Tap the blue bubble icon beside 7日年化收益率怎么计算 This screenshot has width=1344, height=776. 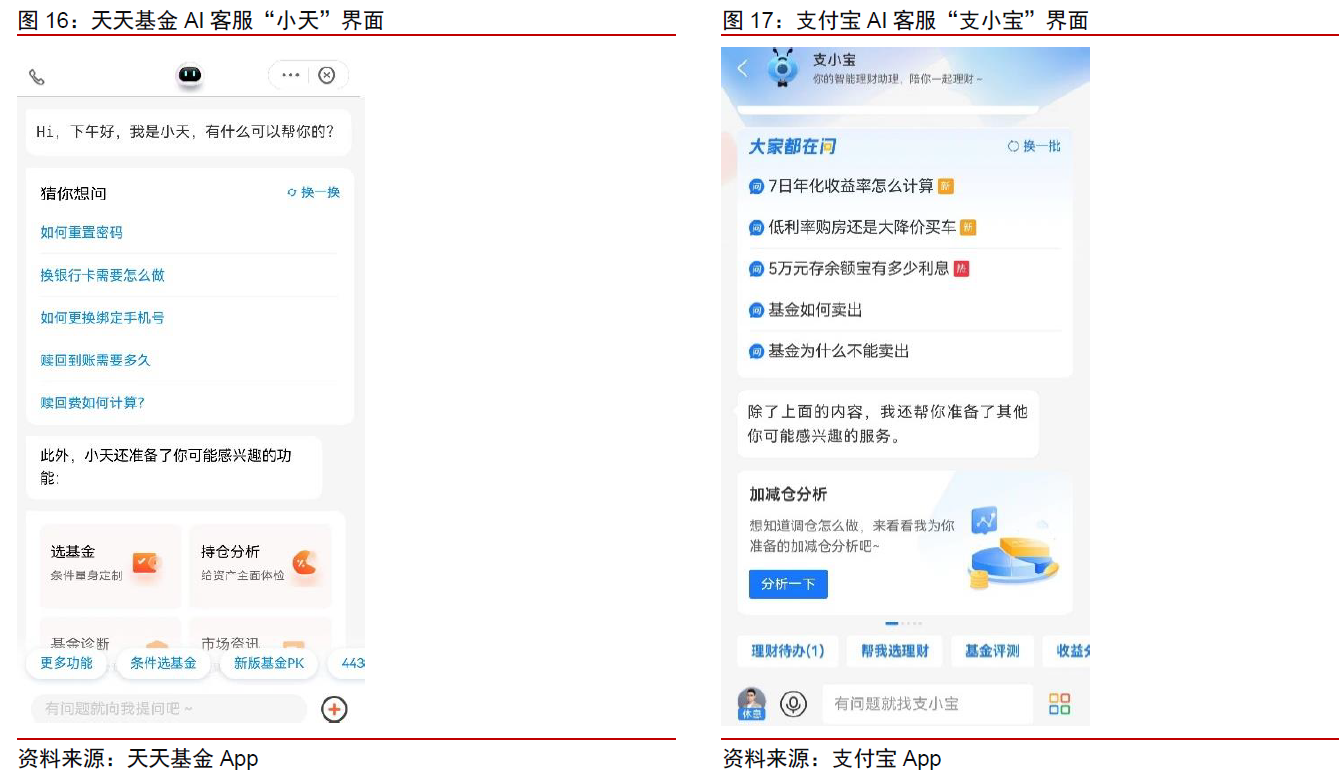[x=756, y=186]
